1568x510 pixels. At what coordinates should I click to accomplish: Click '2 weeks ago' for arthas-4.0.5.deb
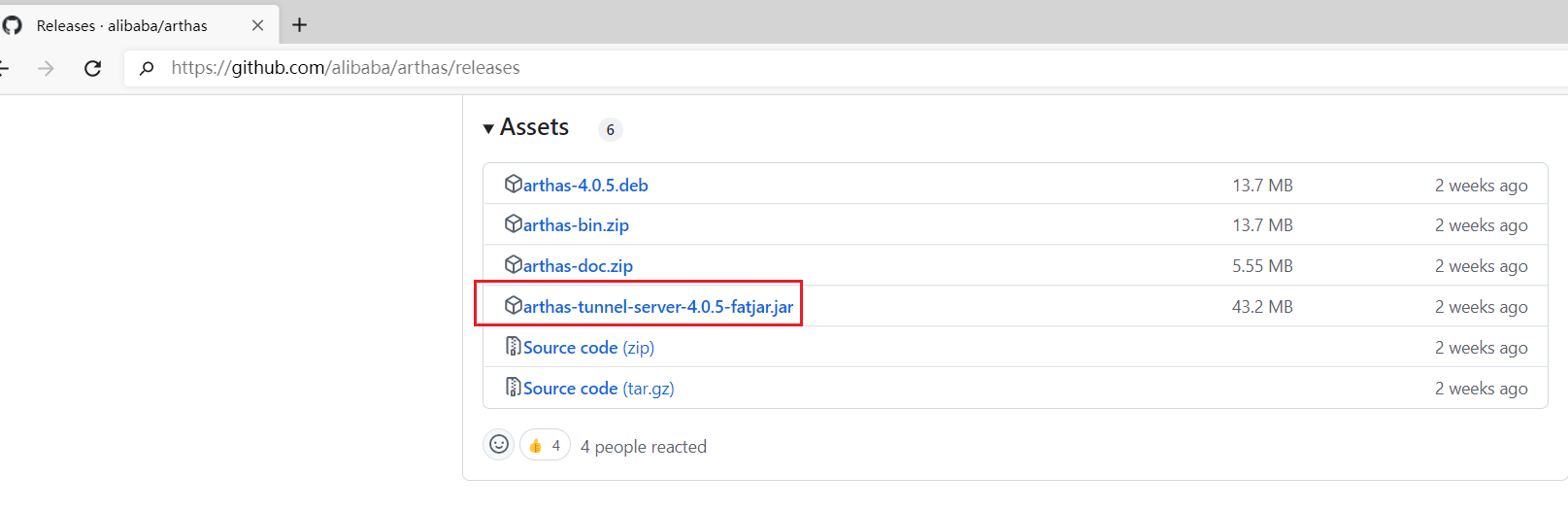click(x=1482, y=186)
